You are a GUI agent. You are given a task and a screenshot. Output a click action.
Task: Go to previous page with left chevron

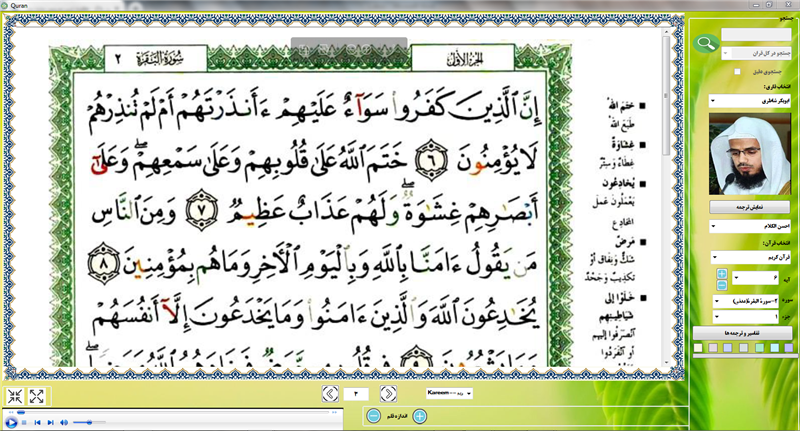331,394
